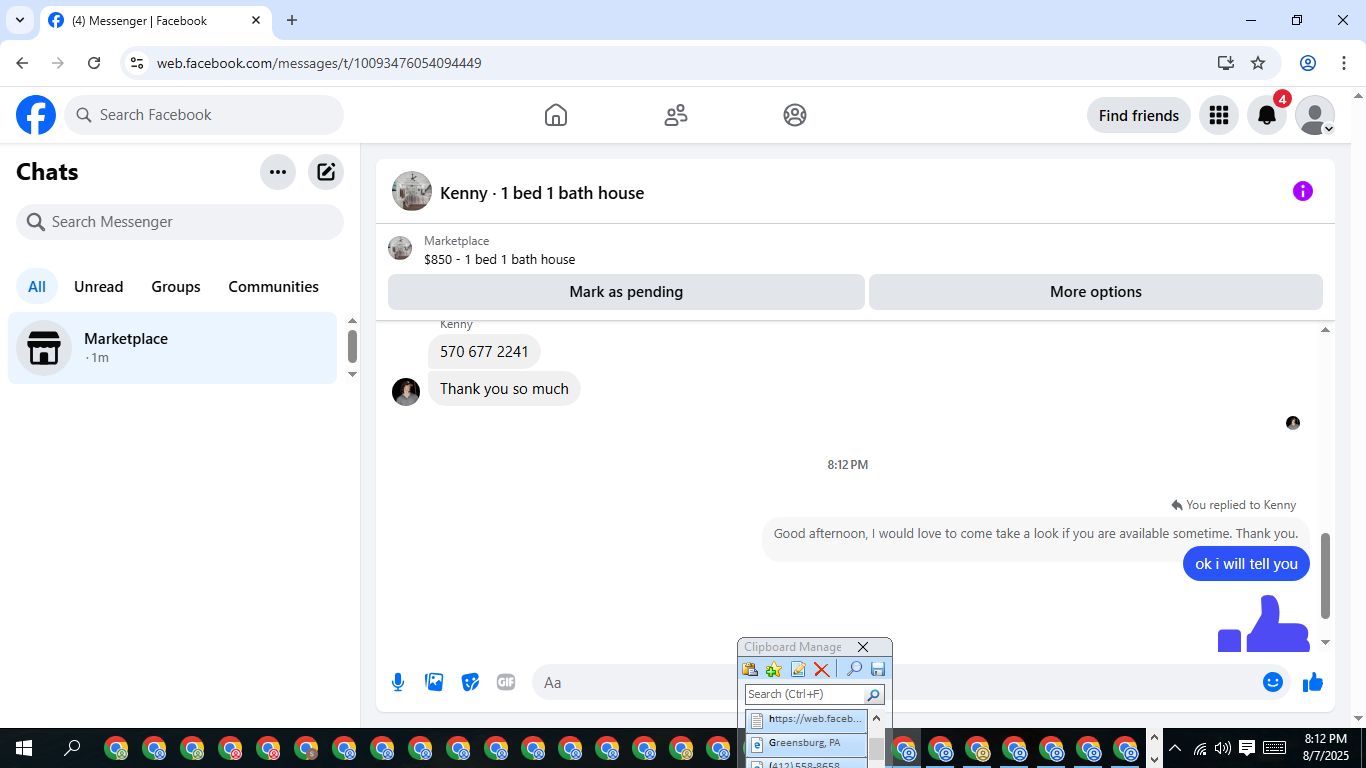Image resolution: width=1366 pixels, height=768 pixels.
Task: Open a new browser tab
Action: pyautogui.click(x=292, y=20)
